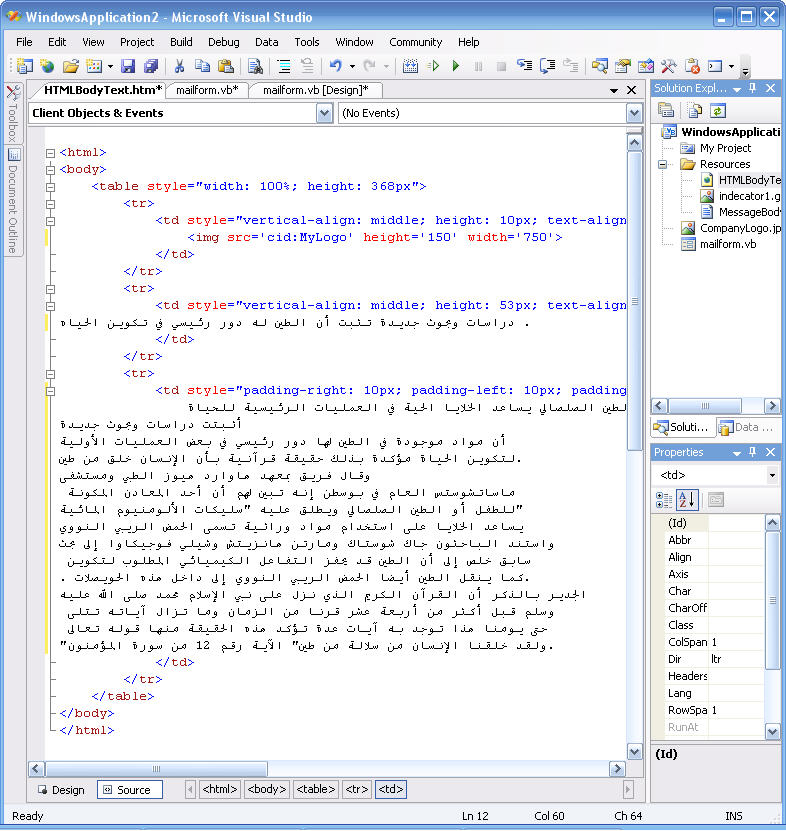Open the (No Events) dropdown
Viewport: 786px width, 831px height.
point(634,114)
